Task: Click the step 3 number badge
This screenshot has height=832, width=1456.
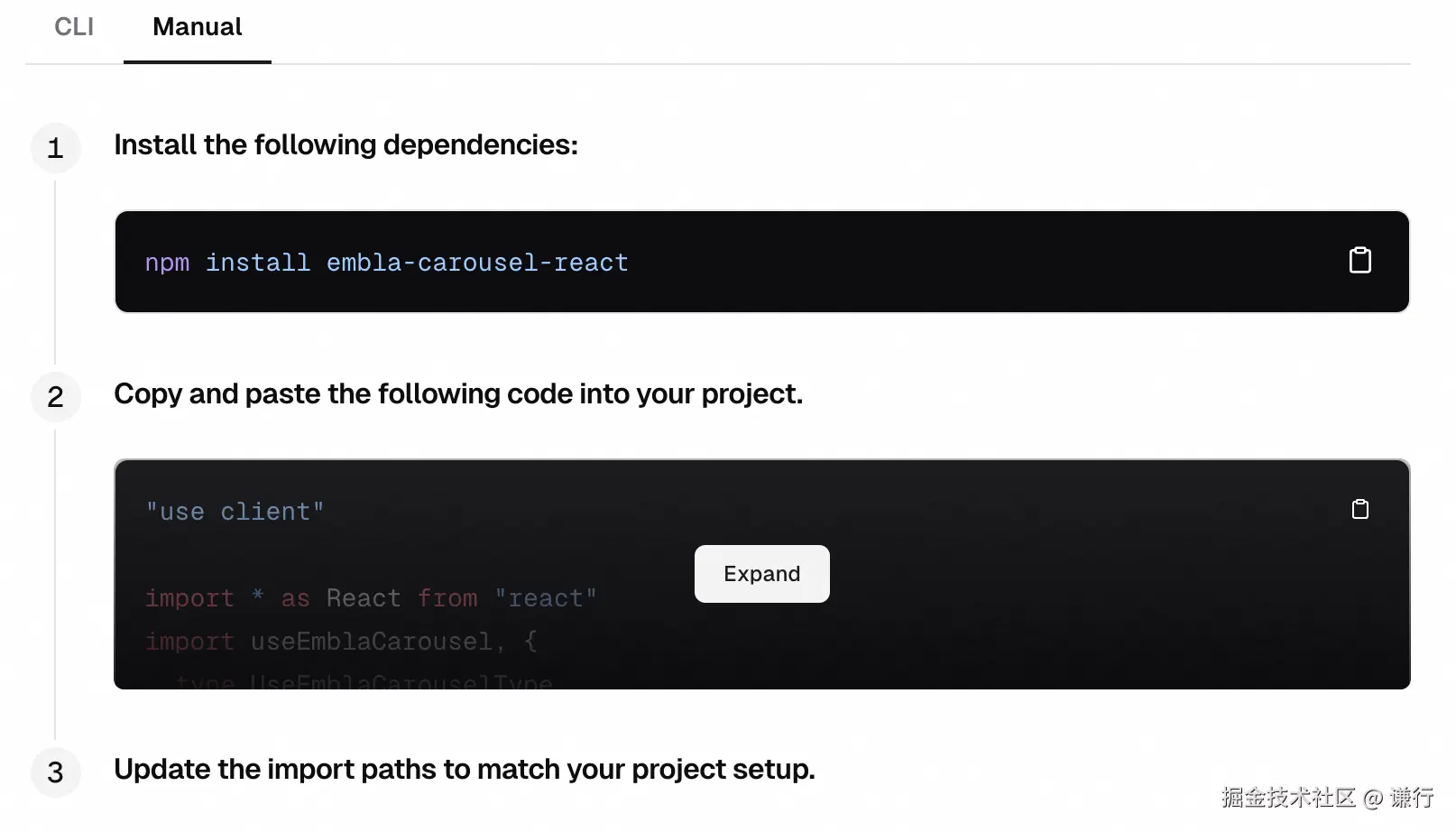Action: pos(56,772)
